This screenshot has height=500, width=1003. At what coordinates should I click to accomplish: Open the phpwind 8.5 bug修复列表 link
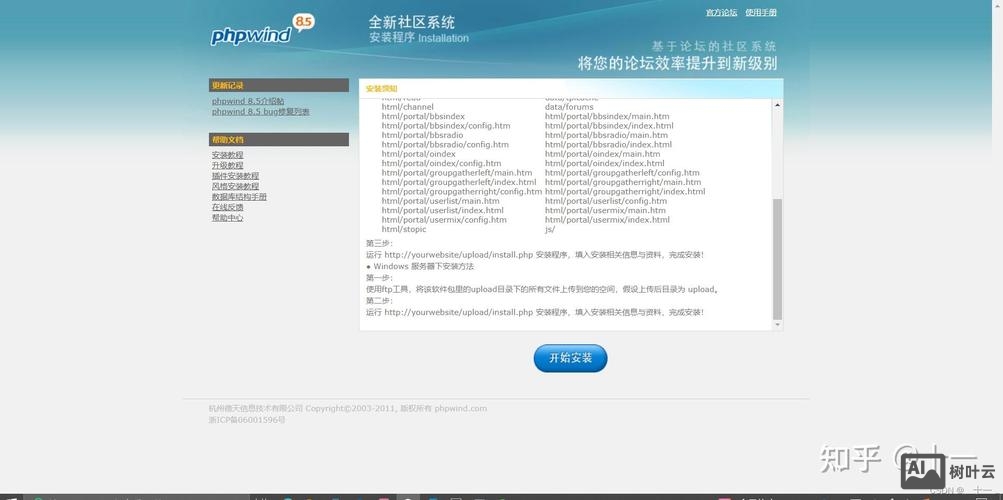261,111
